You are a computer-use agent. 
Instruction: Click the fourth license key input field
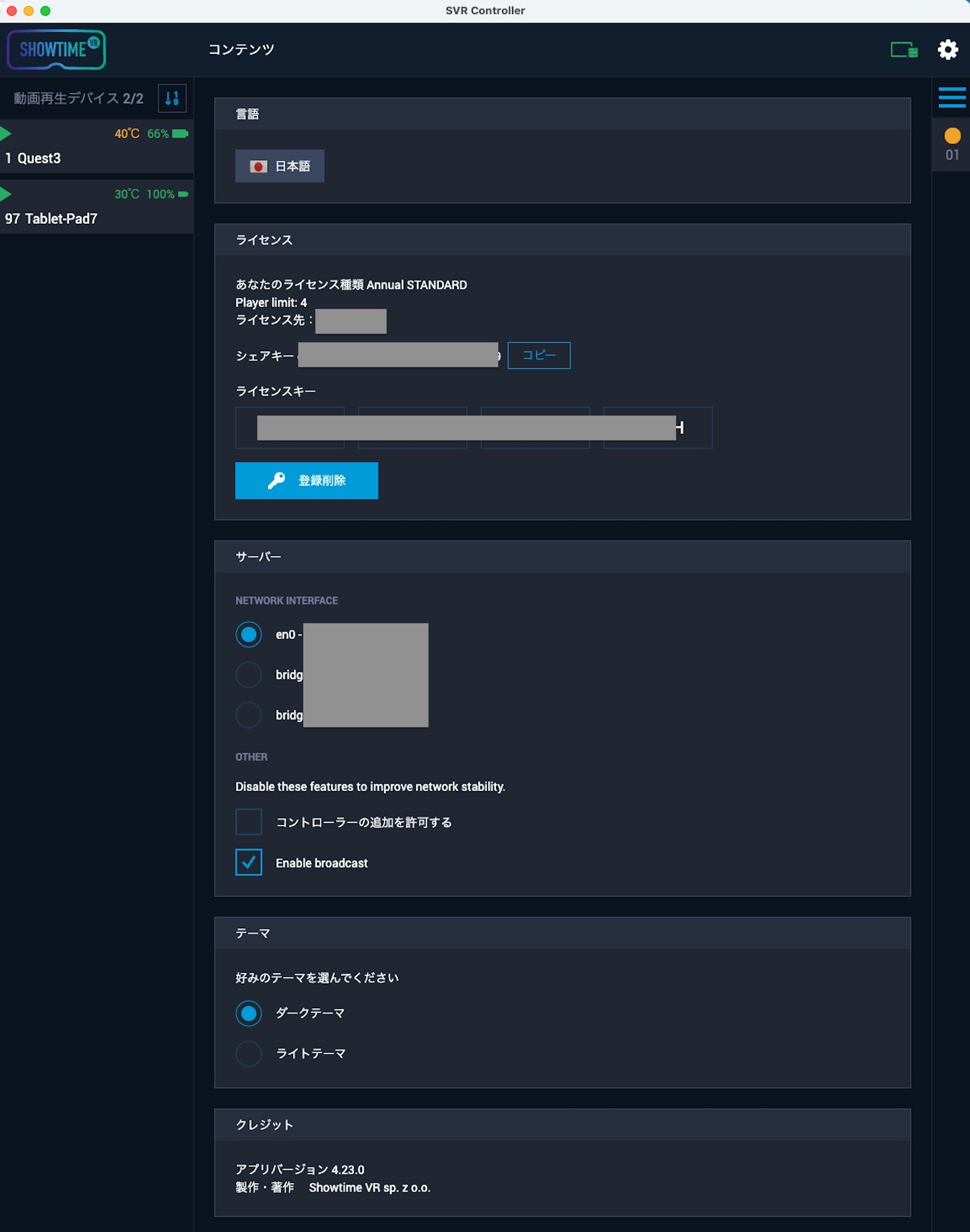(658, 427)
